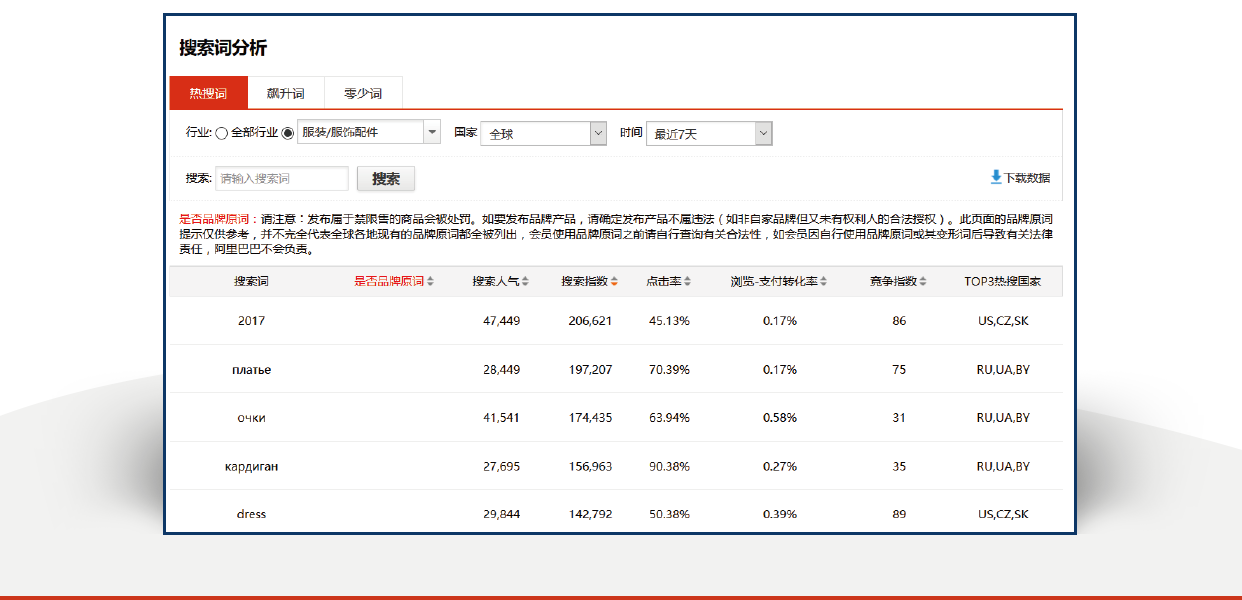This screenshot has height=600, width=1242.
Task: Open the 时间 dropdown showing 最近7天
Action: point(709,133)
